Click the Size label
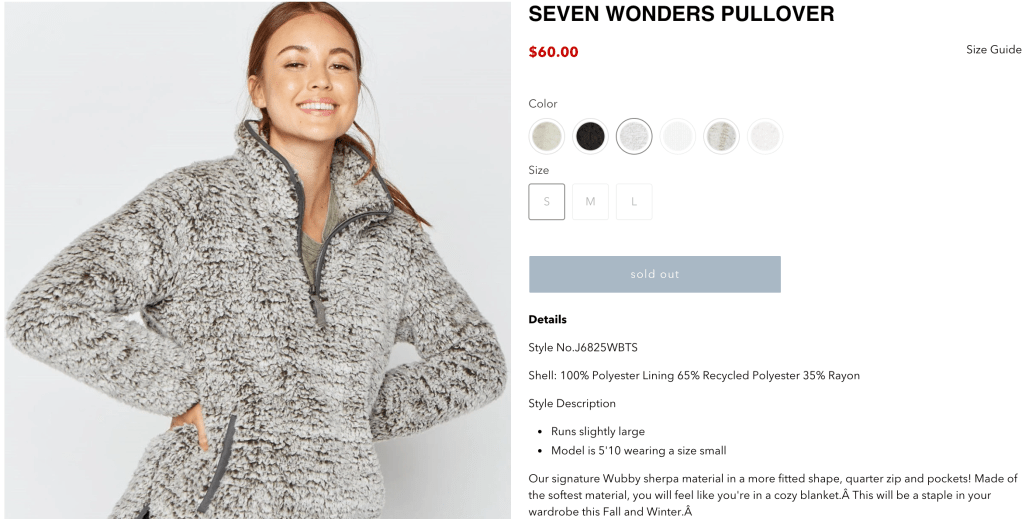 [538, 170]
